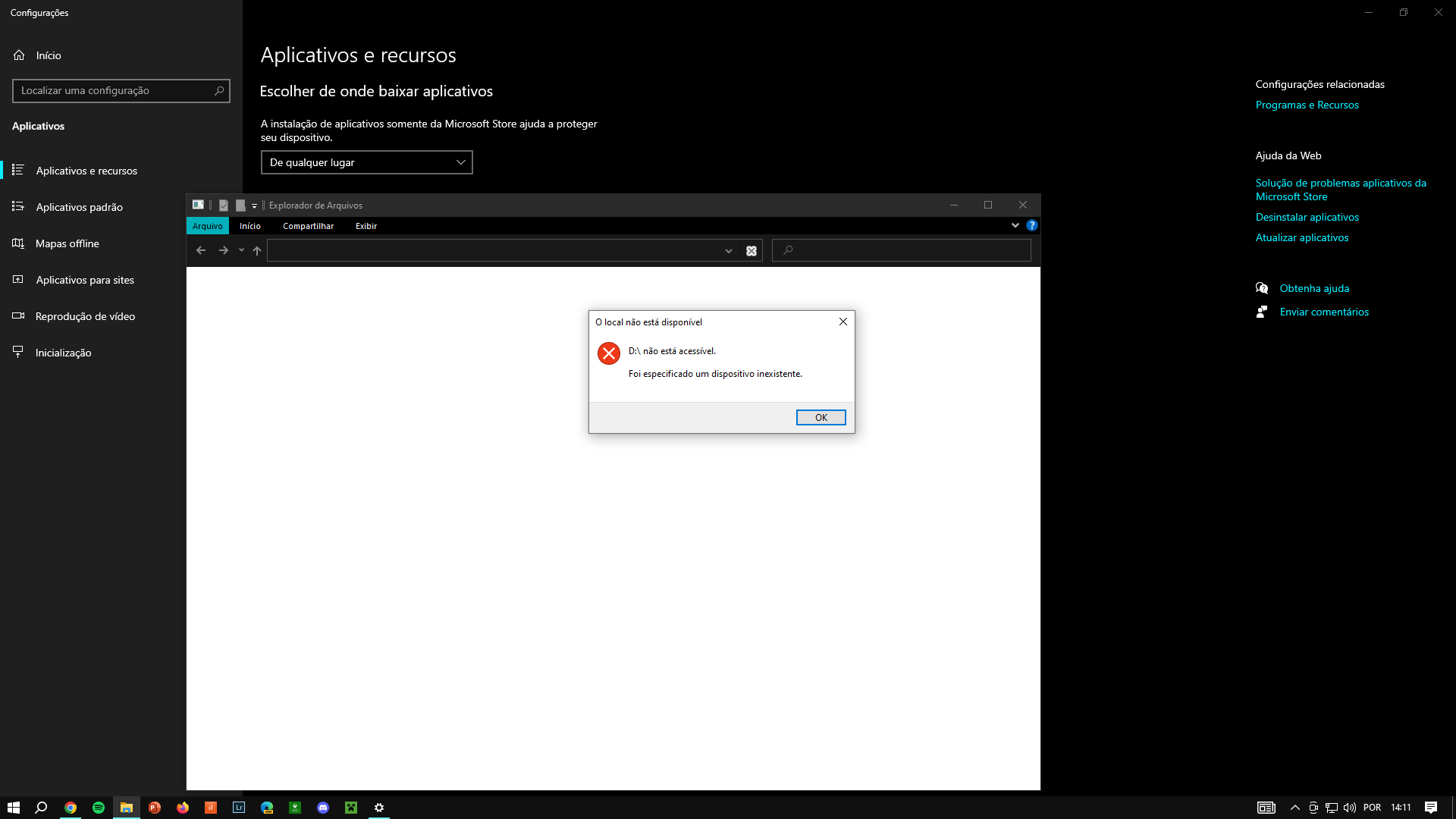Screen dimensions: 1456x819
Task: Expand the File Explorer ribbon chevron
Action: tap(1015, 225)
